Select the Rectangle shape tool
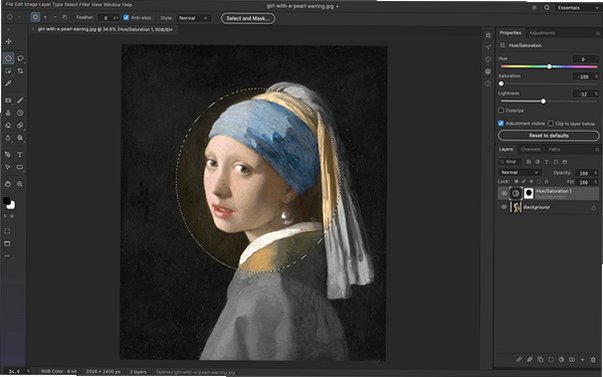 pyautogui.click(x=20, y=167)
